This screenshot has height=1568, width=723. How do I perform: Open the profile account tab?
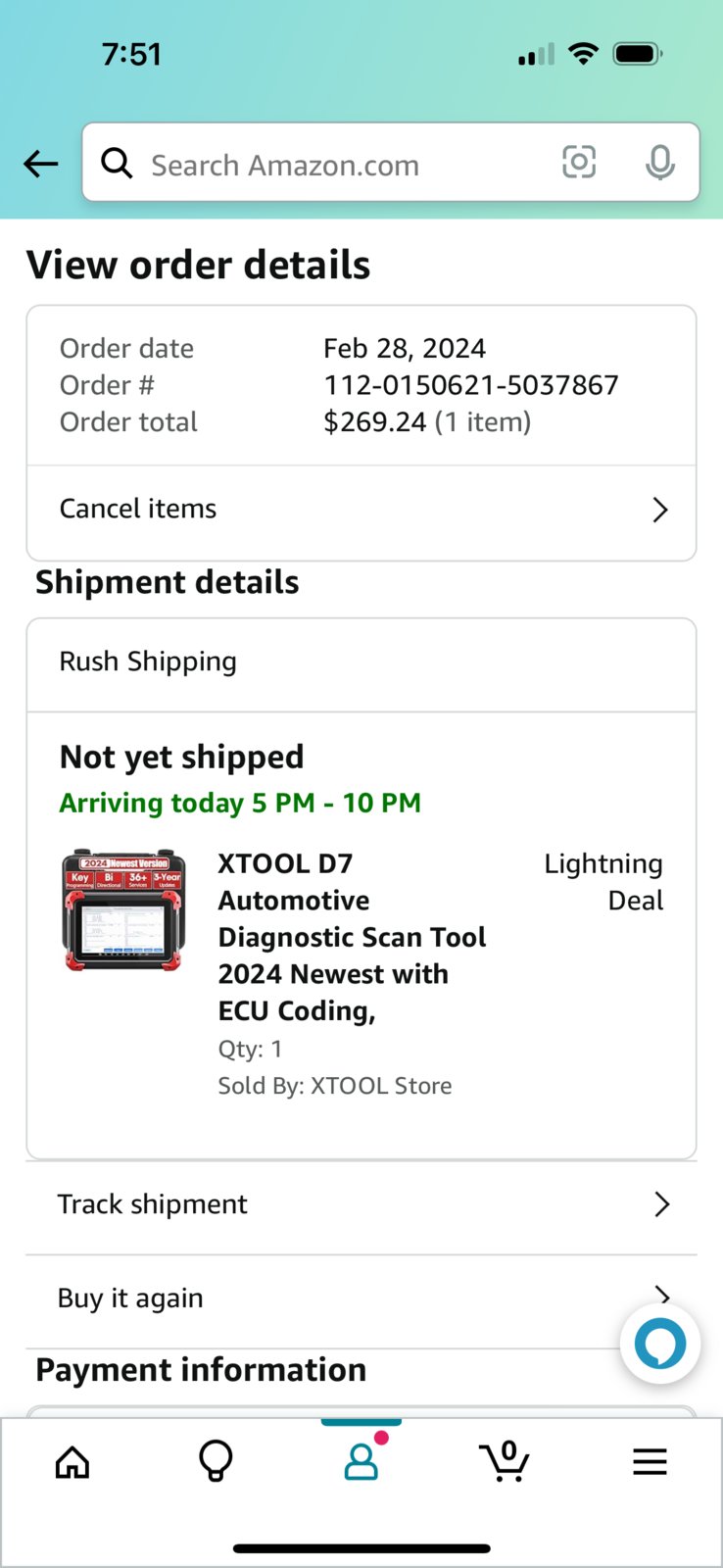[361, 1461]
